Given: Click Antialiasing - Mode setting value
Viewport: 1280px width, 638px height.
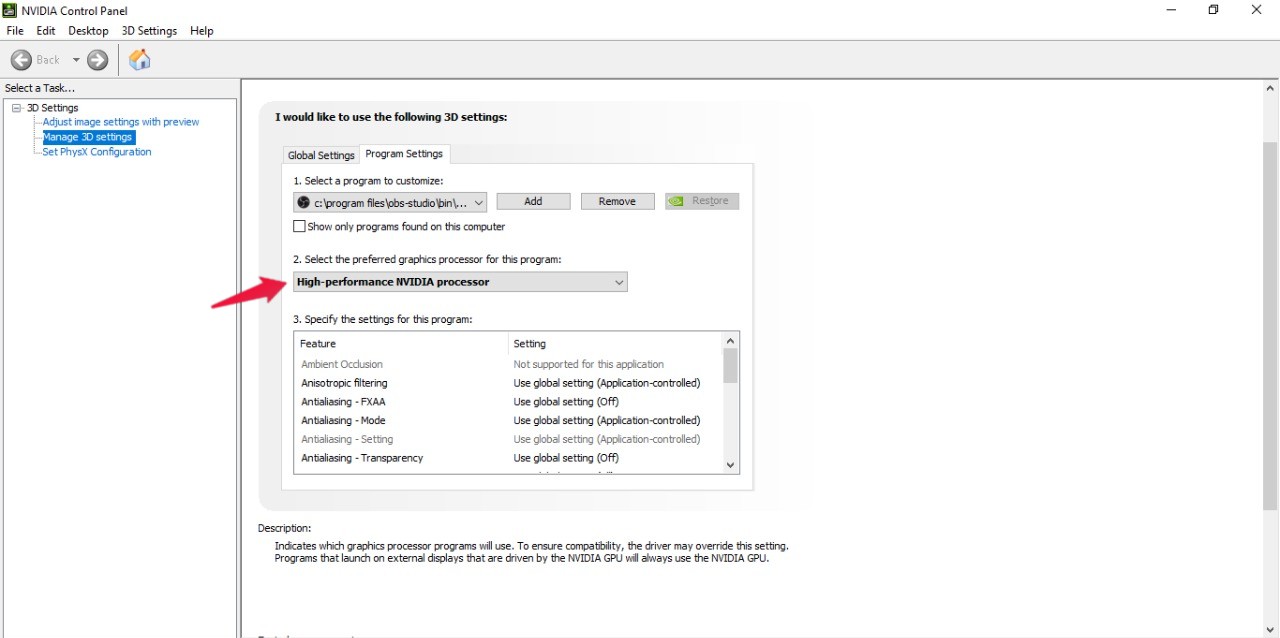Looking at the screenshot, I should 607,421.
